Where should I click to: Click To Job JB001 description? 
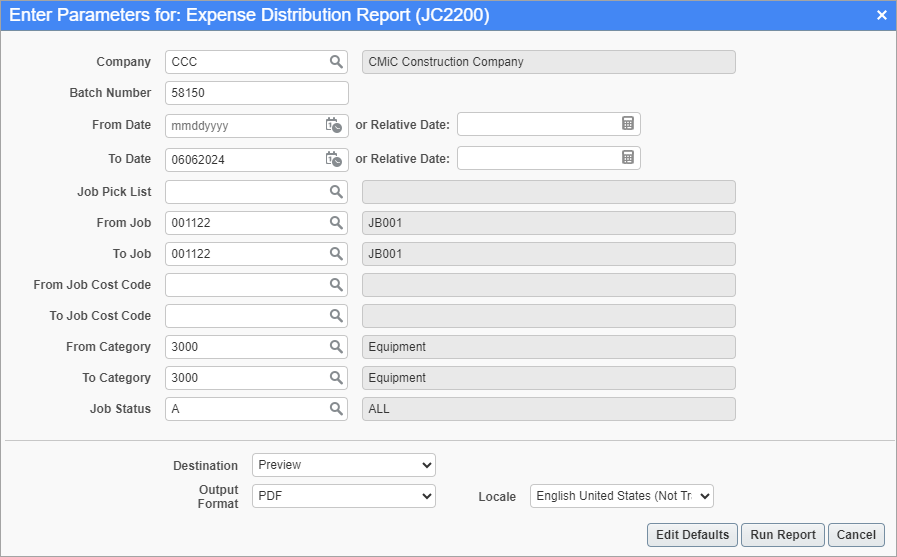[x=549, y=254]
